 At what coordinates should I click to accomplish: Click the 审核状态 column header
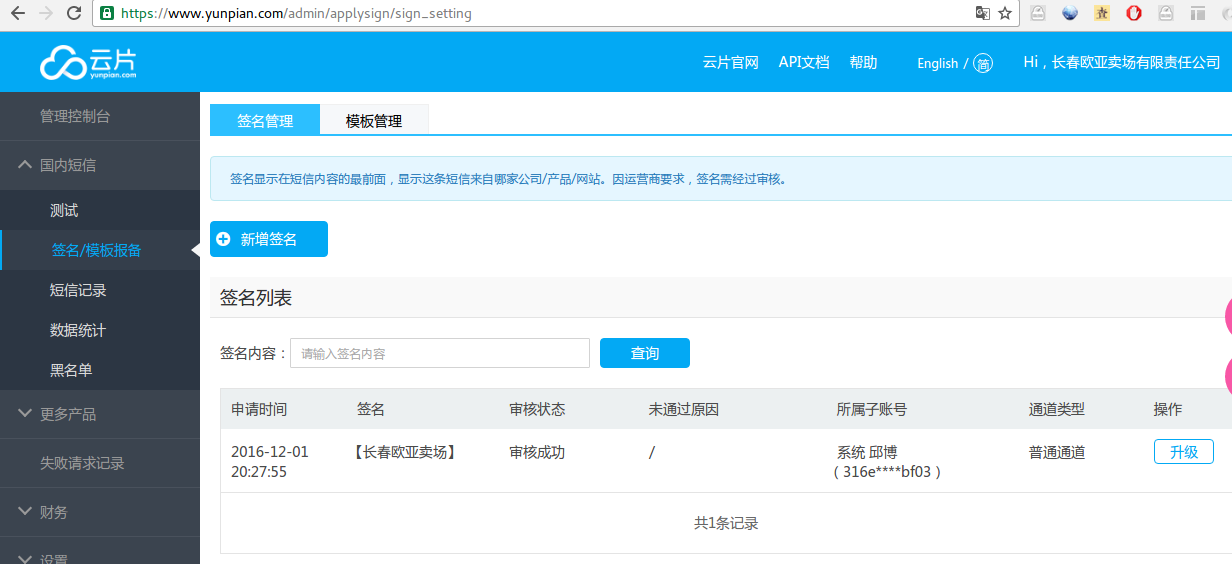click(x=537, y=409)
